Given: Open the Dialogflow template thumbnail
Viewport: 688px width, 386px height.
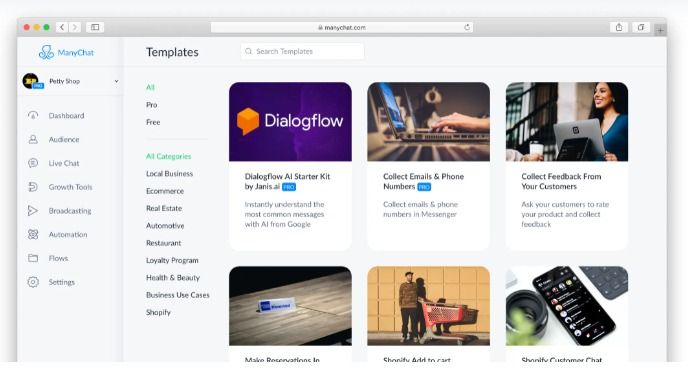Looking at the screenshot, I should (x=290, y=122).
